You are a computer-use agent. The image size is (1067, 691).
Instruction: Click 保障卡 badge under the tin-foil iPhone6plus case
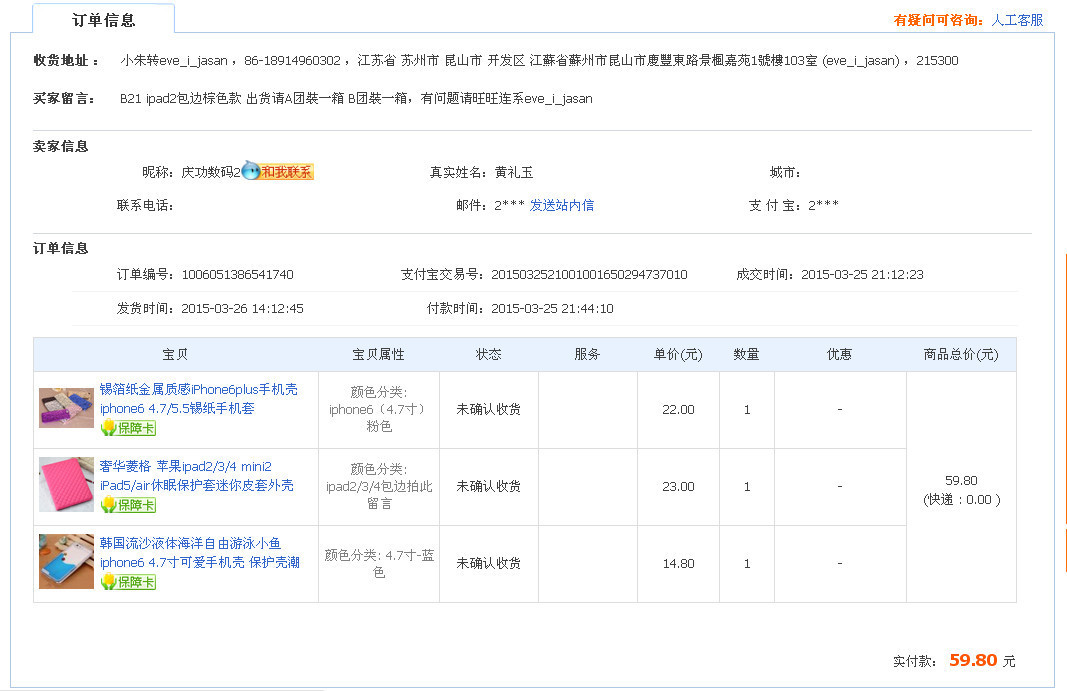128,428
